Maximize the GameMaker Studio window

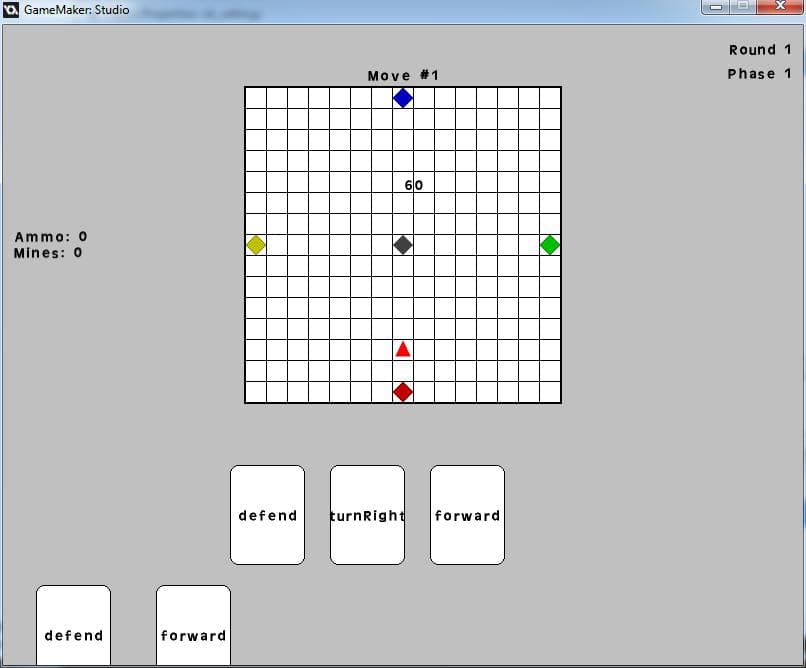click(743, 6)
